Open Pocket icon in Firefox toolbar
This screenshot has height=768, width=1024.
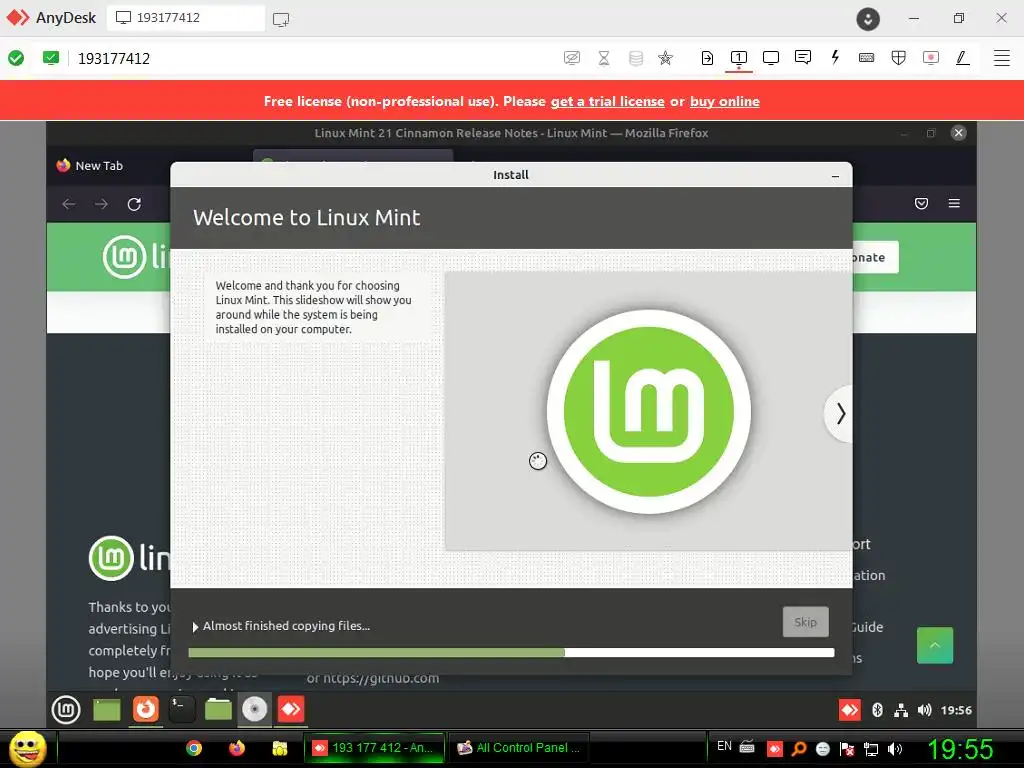921,204
